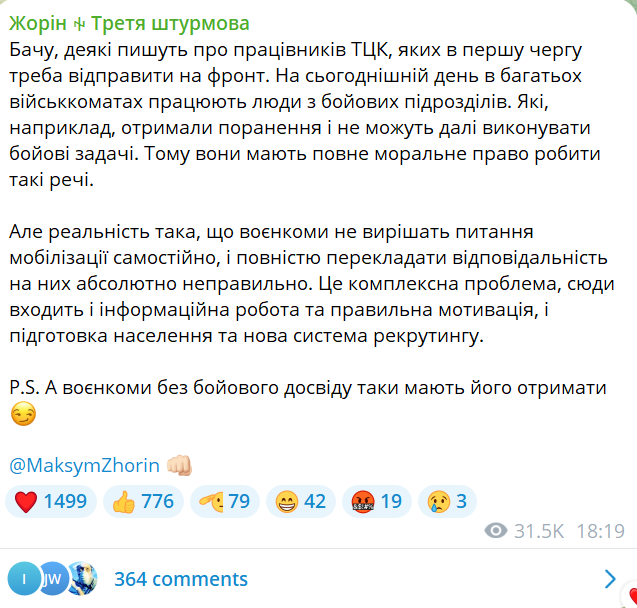Click the 18:19 message timestamp
The image size is (637, 608).
click(x=602, y=531)
